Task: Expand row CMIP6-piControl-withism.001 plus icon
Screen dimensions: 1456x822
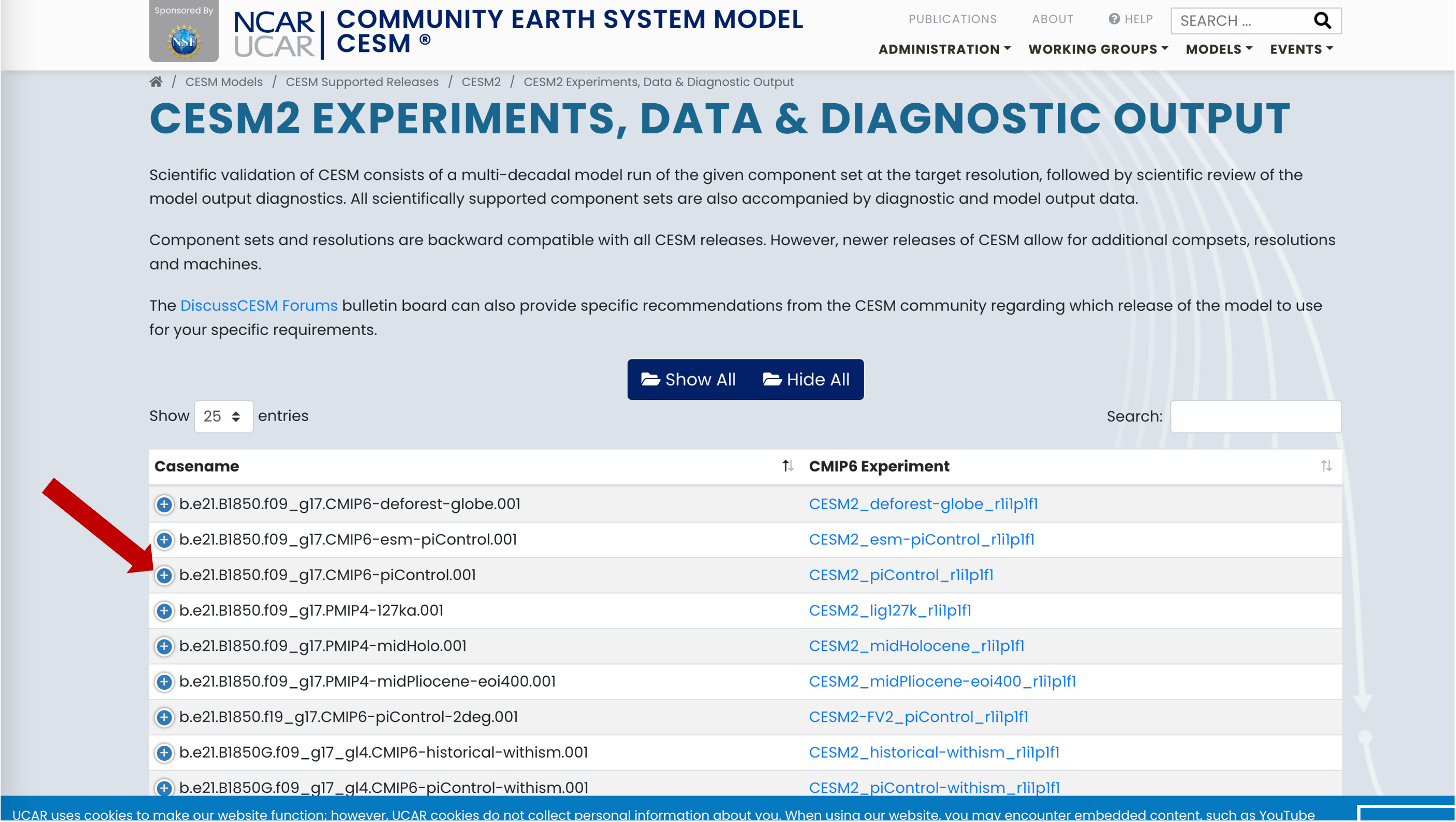Action: (x=164, y=788)
